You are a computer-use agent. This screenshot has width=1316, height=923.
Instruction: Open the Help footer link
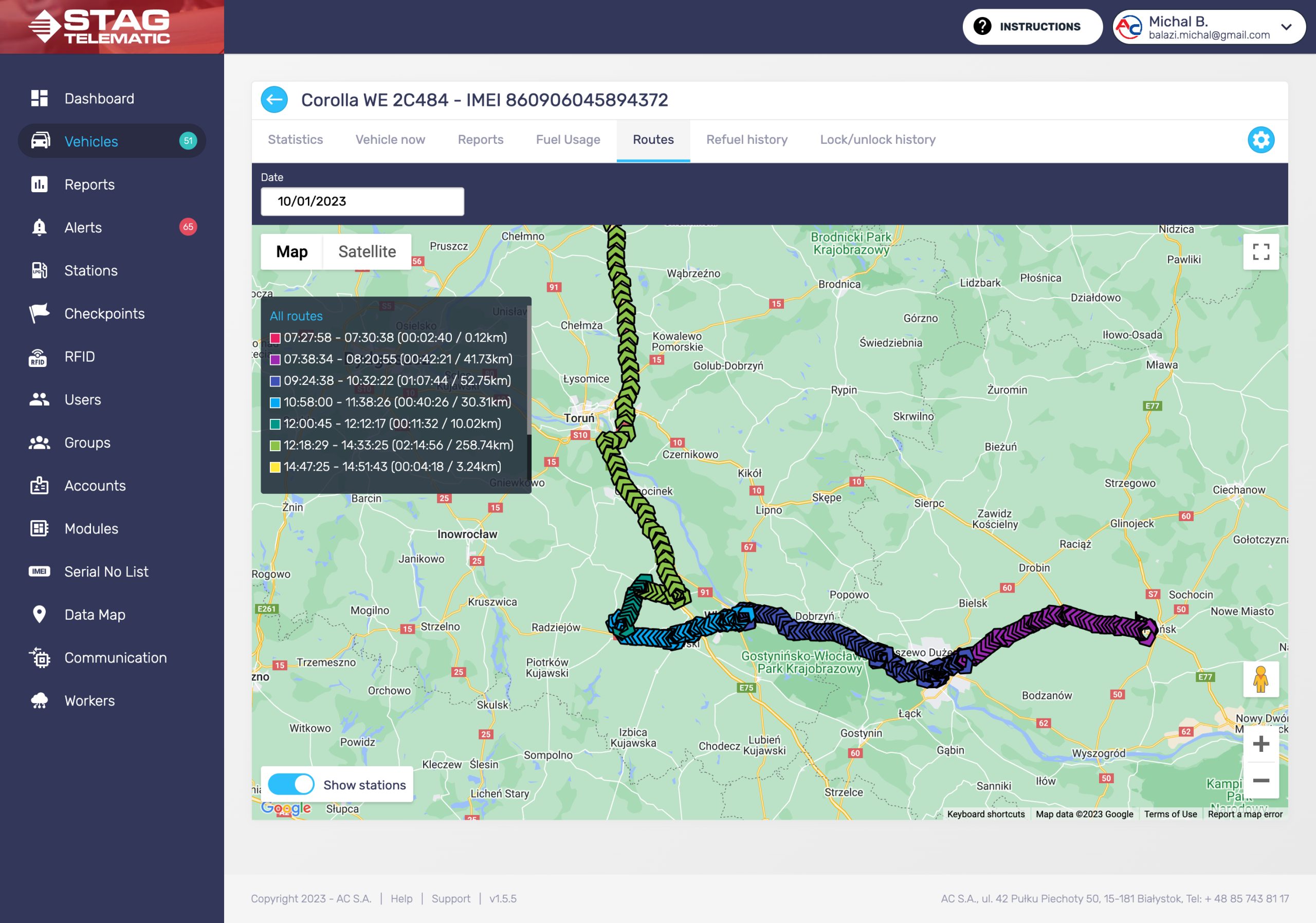click(x=401, y=898)
